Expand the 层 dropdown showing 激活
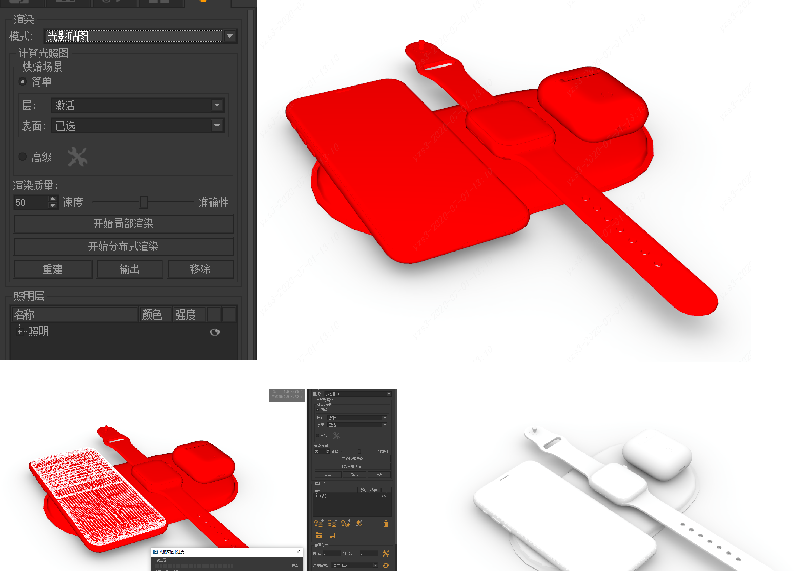Image resolution: width=801 pixels, height=571 pixels. [217, 105]
